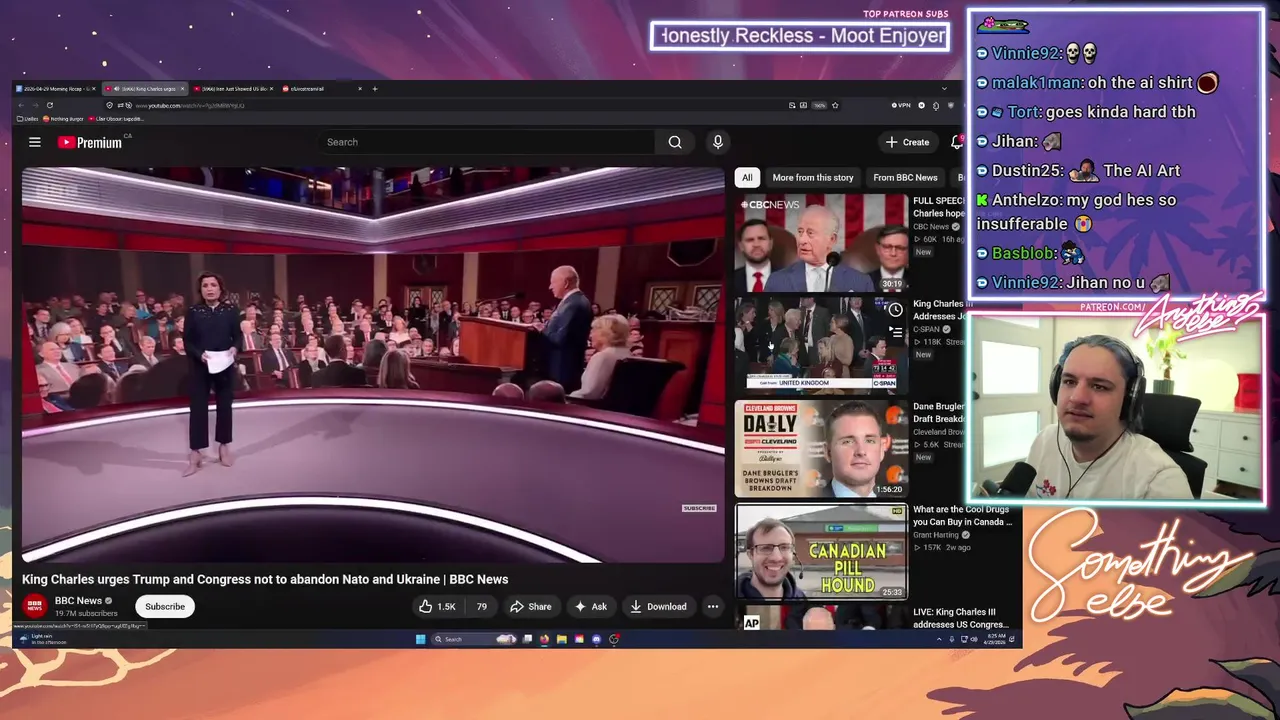Open 'What are the Cool Drugs' title
This screenshot has height=720, width=1280.
point(962,515)
